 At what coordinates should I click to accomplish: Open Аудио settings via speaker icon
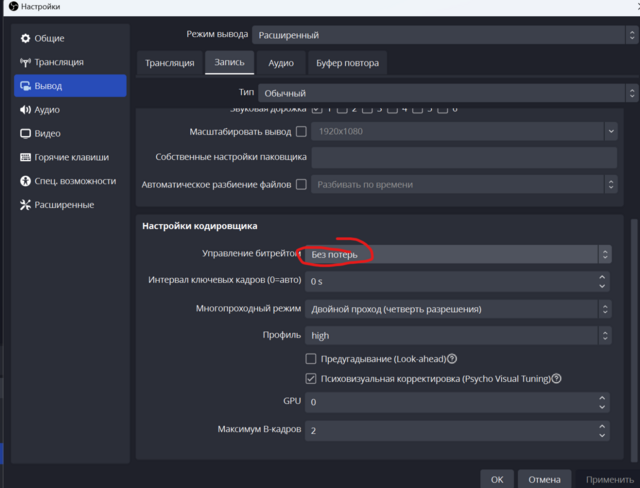pos(25,110)
